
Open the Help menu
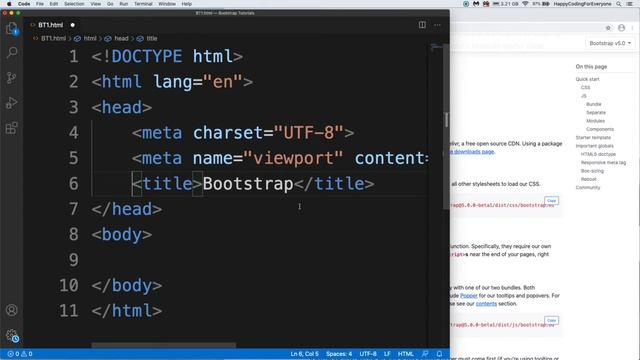(x=187, y=4)
